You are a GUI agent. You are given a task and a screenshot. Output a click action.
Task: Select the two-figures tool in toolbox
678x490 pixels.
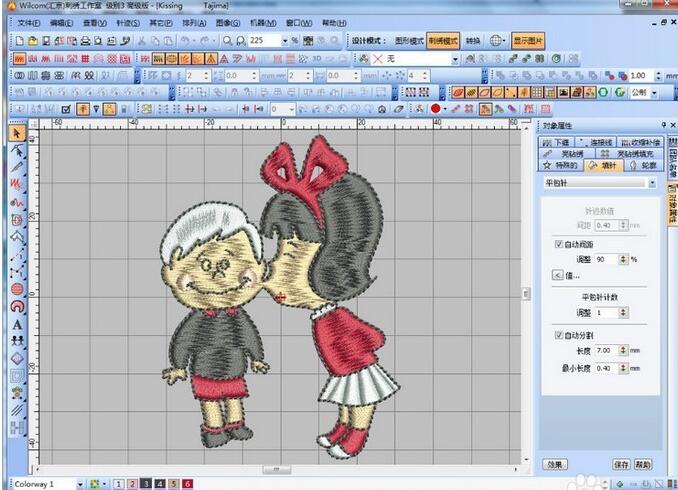tap(17, 341)
